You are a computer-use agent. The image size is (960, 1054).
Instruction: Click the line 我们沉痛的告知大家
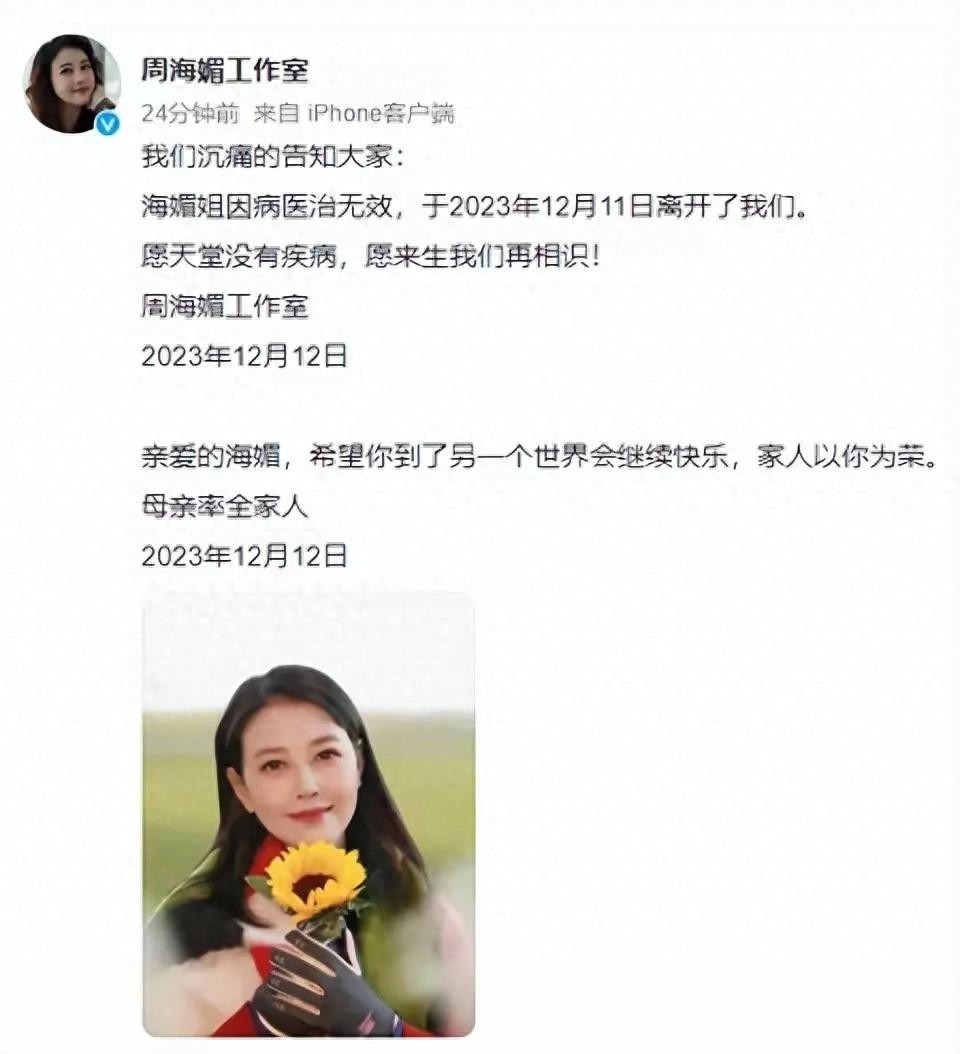coord(274,157)
